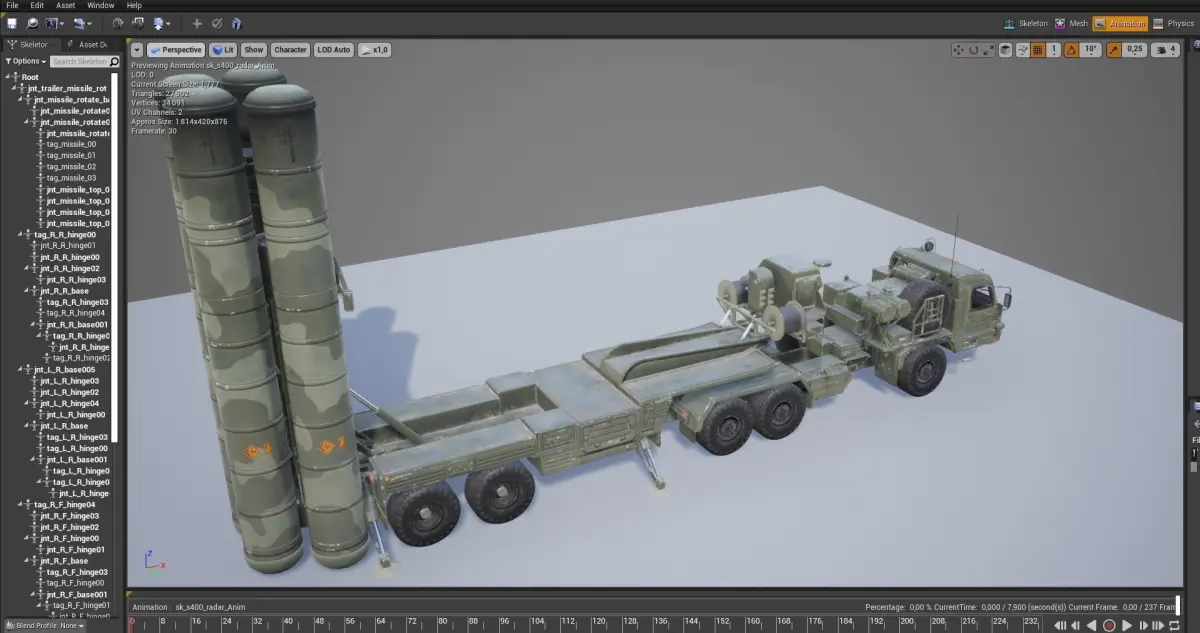Click the camera speed icon

[1163, 49]
